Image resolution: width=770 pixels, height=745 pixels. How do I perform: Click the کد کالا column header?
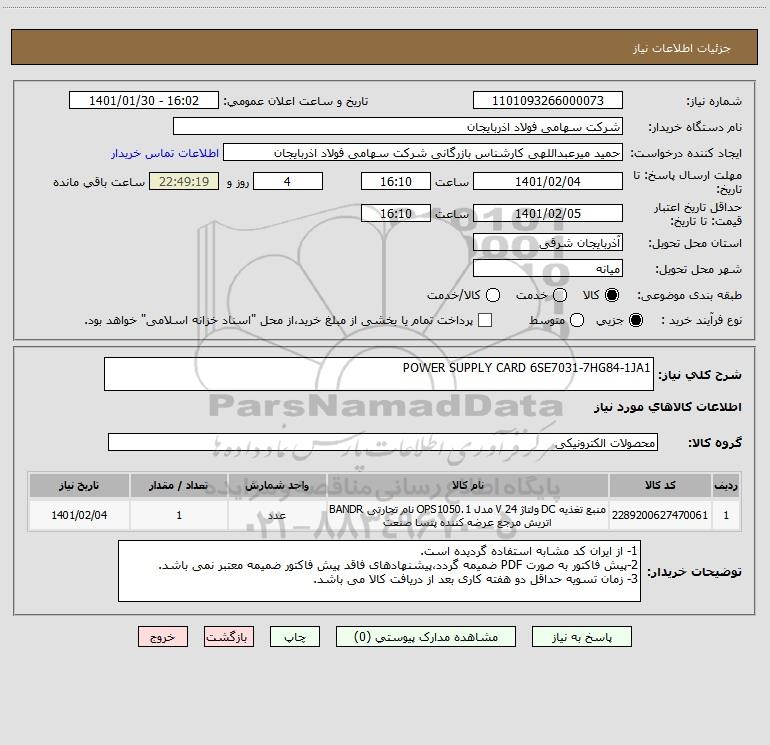coord(660,485)
